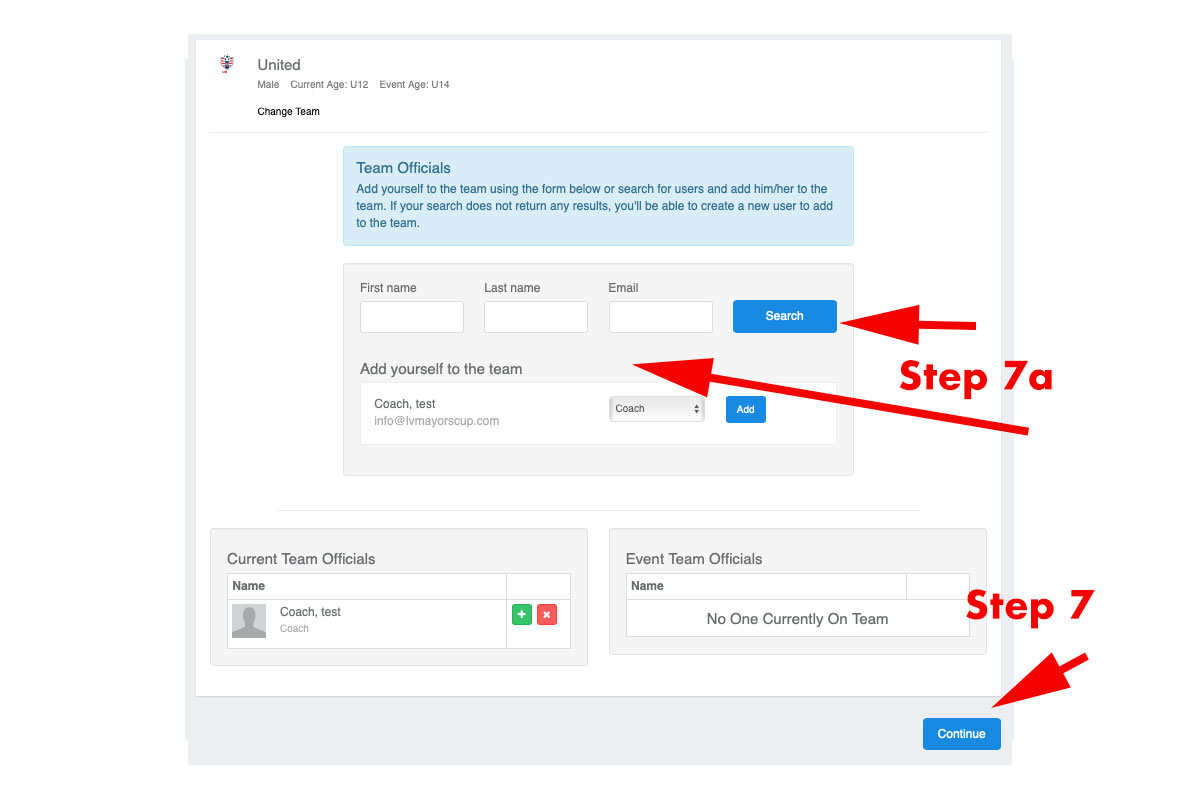Click the Team Officials heading in the blue info box
1200x800 pixels.
coord(403,168)
